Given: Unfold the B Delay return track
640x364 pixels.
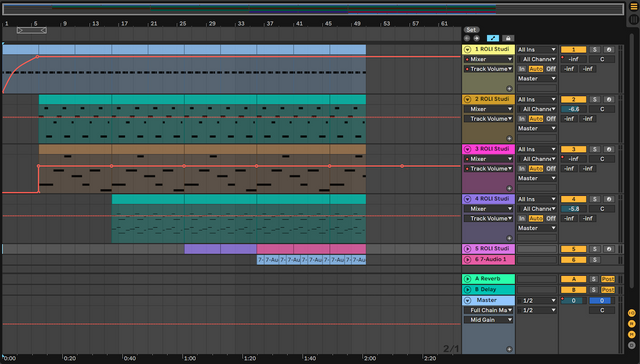Looking at the screenshot, I should pyautogui.click(x=467, y=289).
